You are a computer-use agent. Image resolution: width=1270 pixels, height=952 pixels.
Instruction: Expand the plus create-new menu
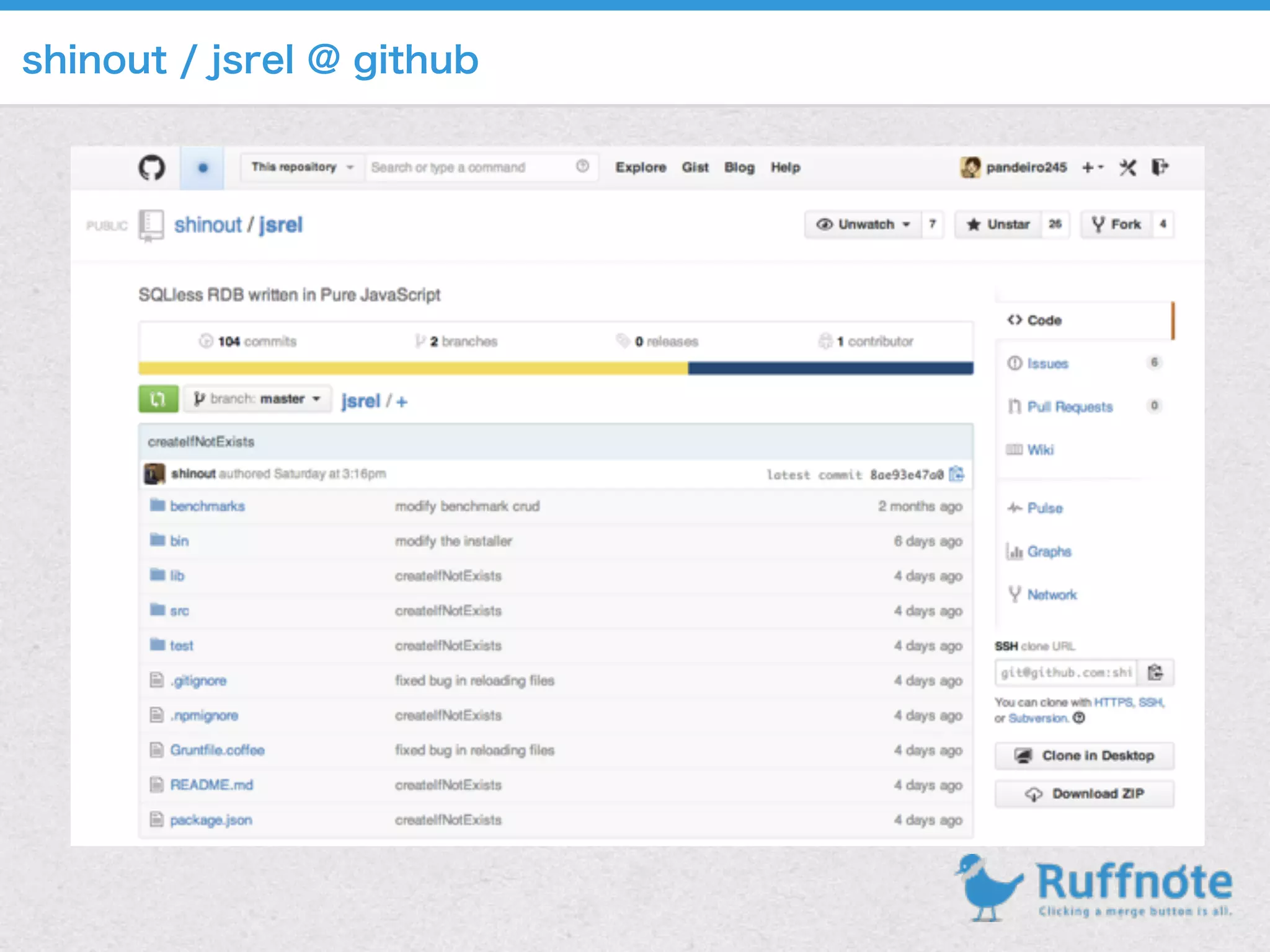[x=1093, y=167]
